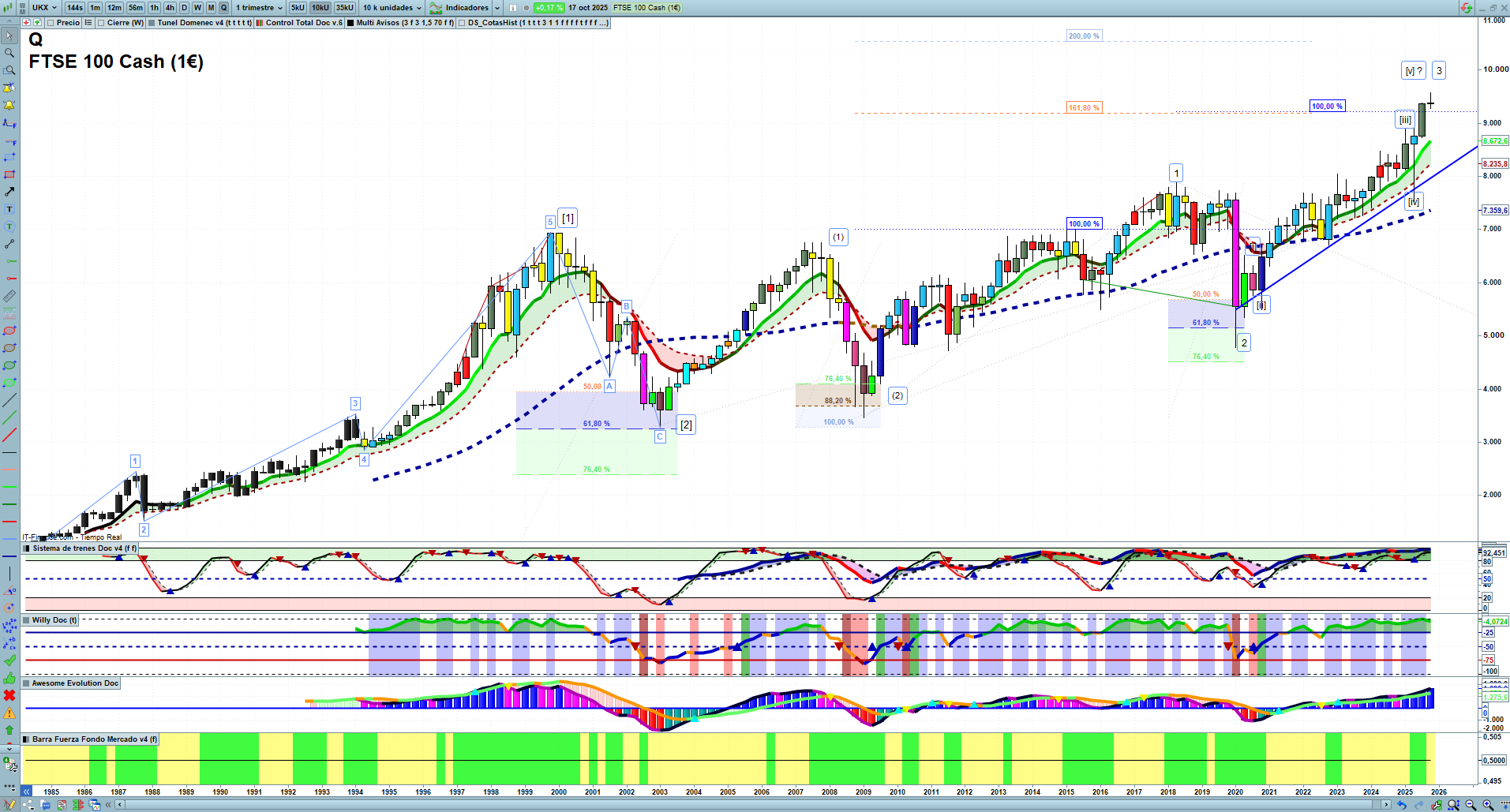This screenshot has height=812, width=1510.
Task: Switch to the 56m timeframe
Action: 136,8
